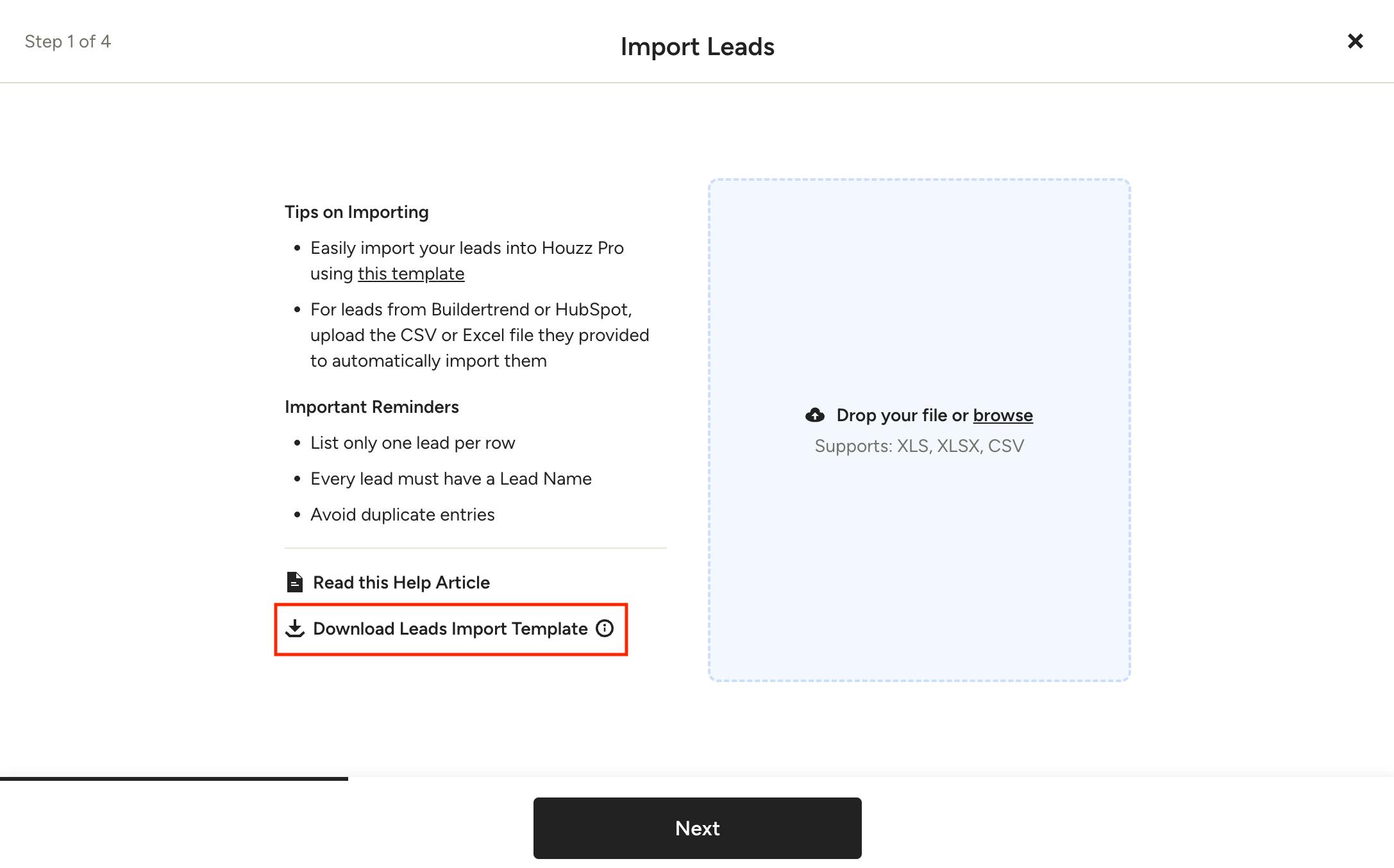The height and width of the screenshot is (868, 1394).
Task: Click "Every lead must have a Lead Name"
Action: (451, 479)
